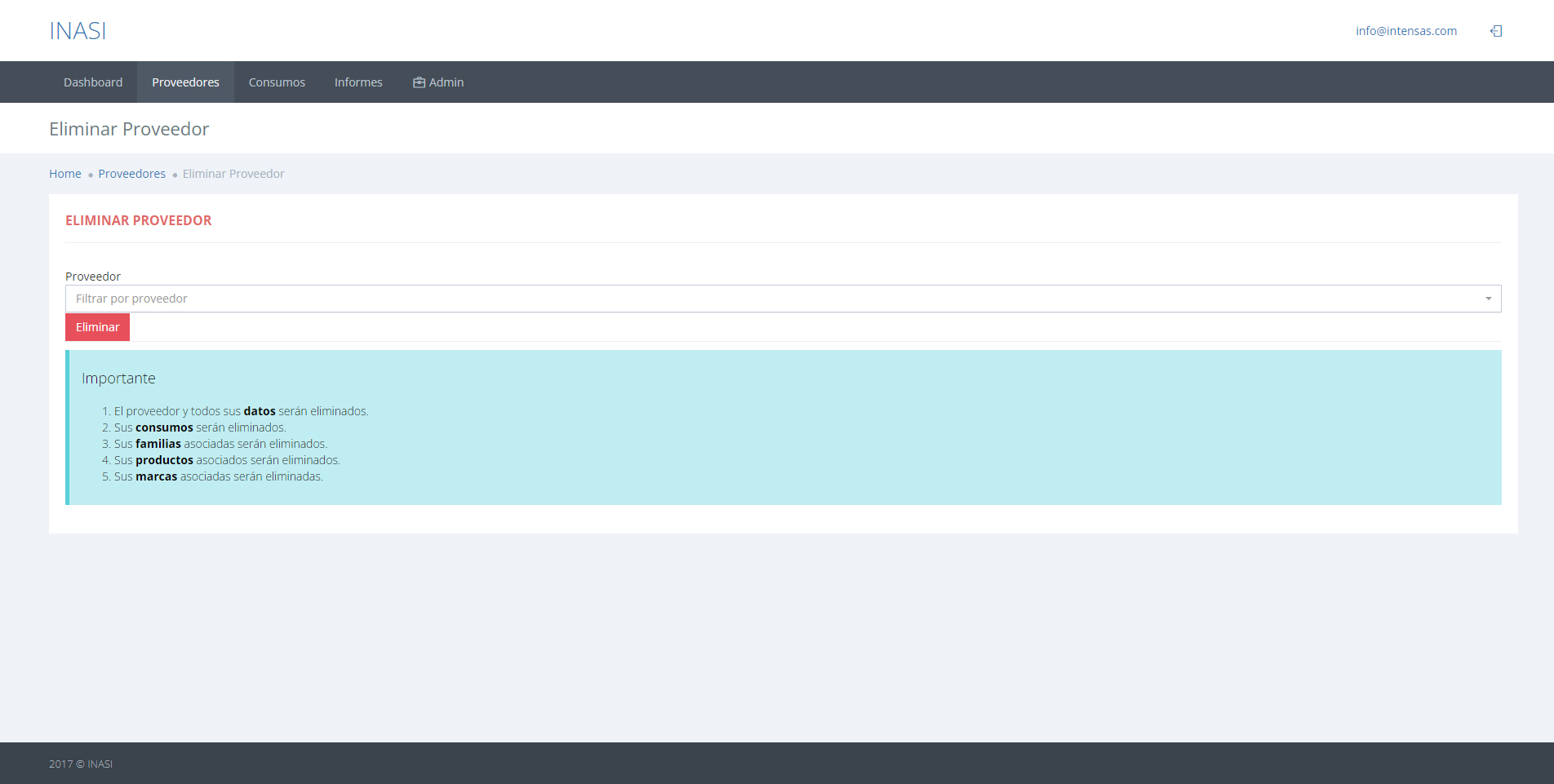Navigate to Home via breadcrumb
Screen dimensions: 1554x784
pos(65,174)
